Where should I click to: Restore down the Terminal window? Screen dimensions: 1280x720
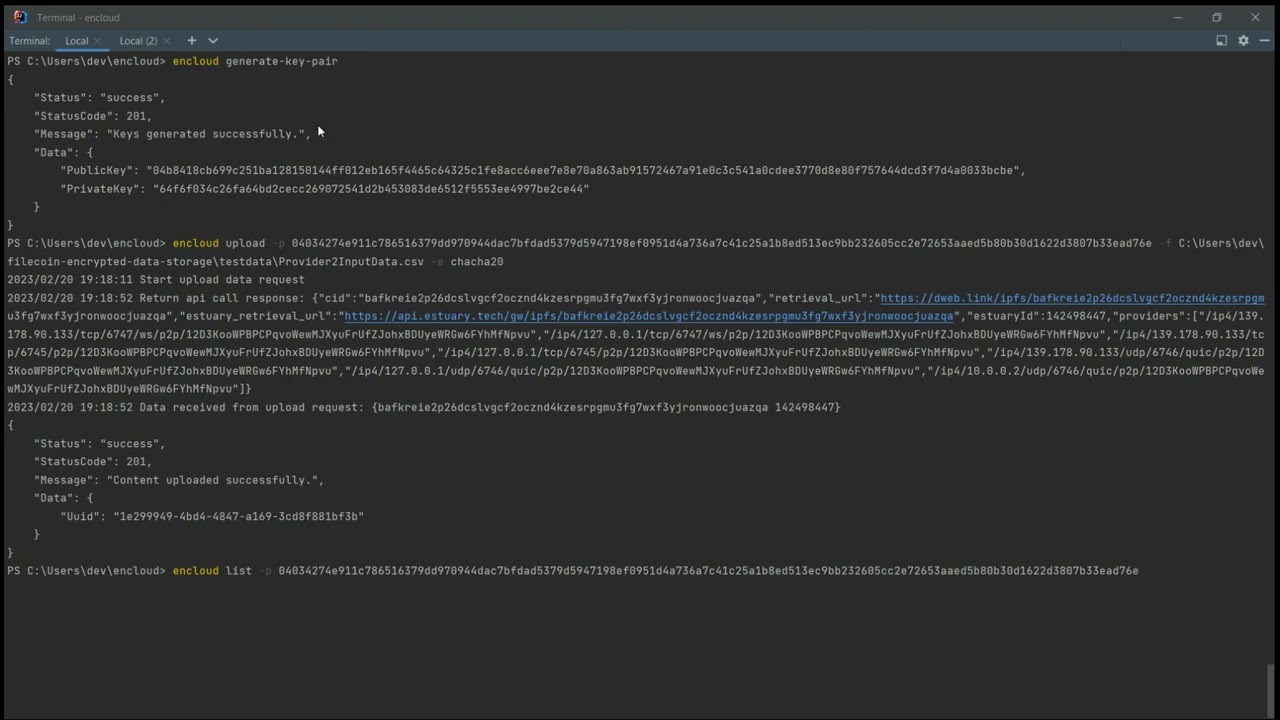pyautogui.click(x=1217, y=17)
